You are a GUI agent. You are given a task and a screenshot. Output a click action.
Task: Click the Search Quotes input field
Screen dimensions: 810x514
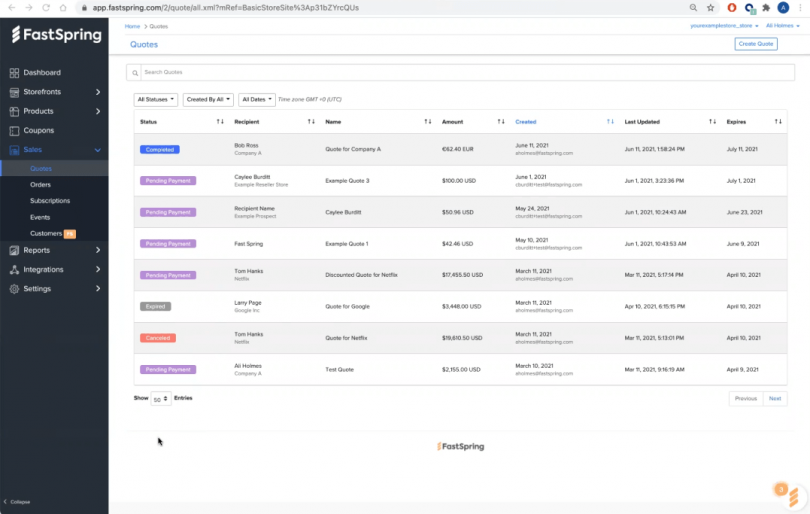468,72
